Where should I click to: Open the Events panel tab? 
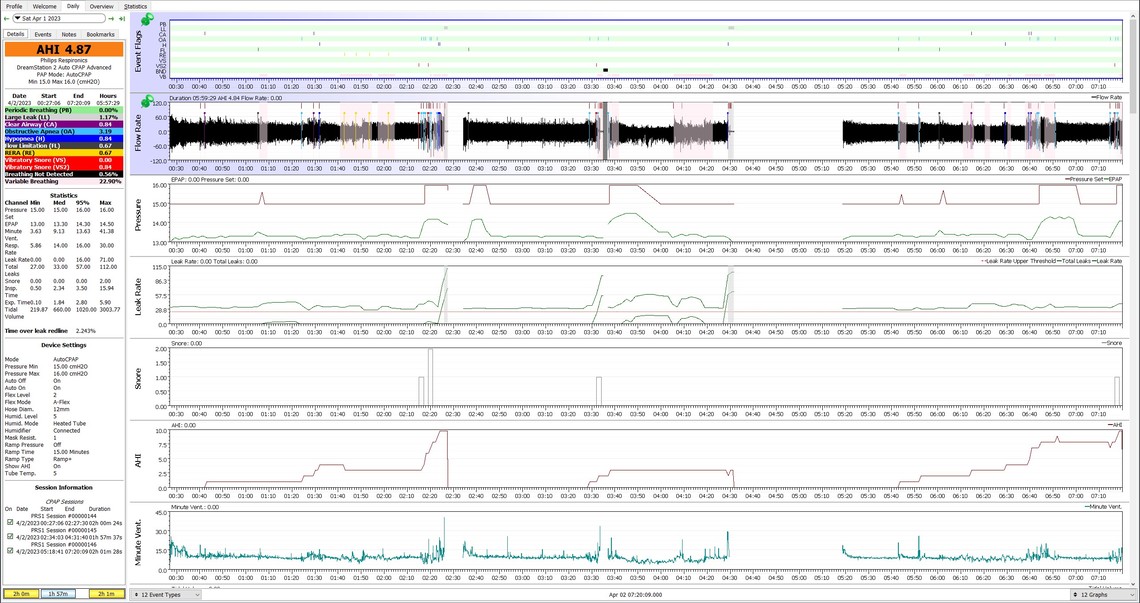(43, 34)
